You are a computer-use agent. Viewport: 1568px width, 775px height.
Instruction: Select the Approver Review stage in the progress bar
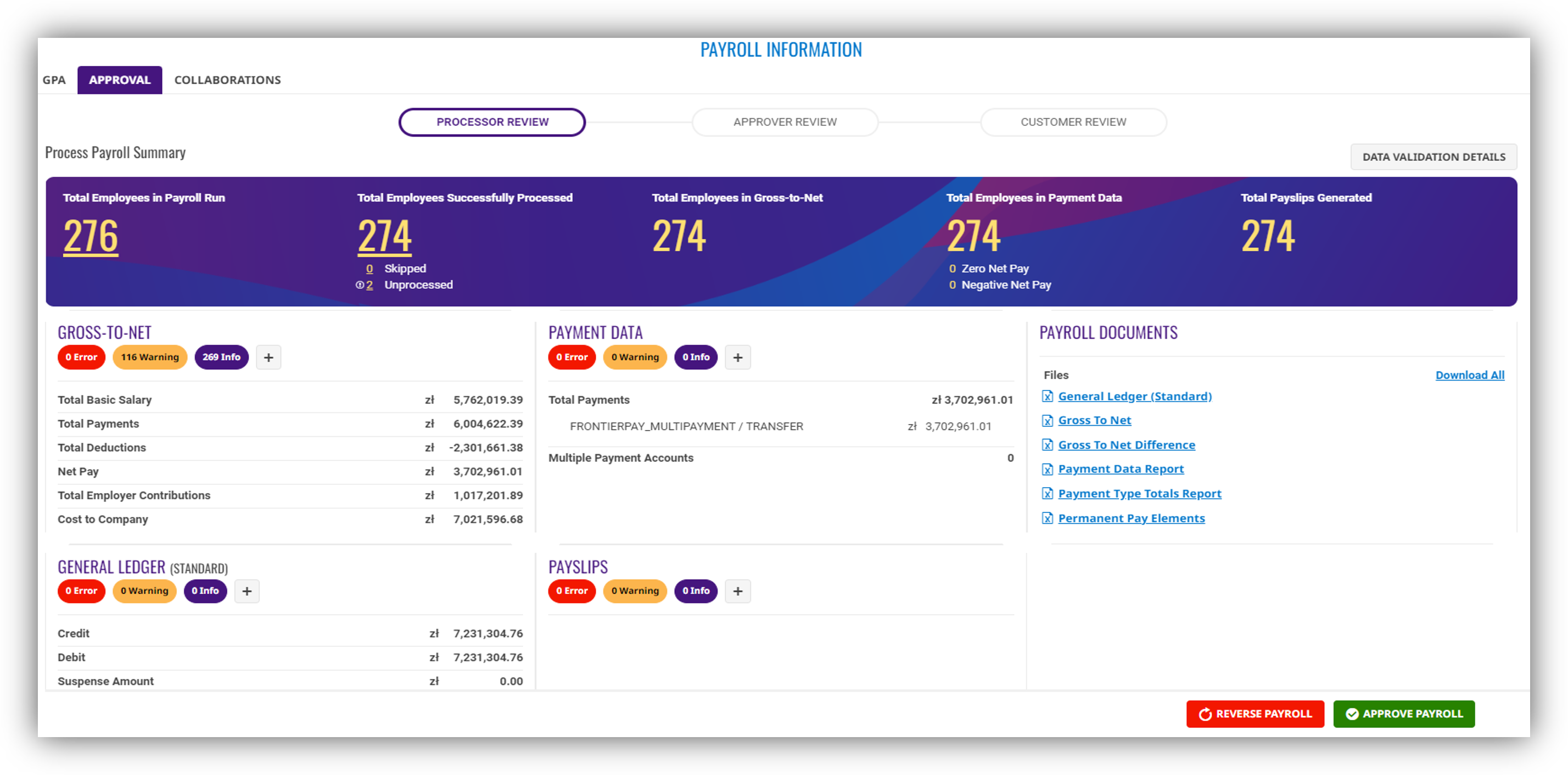click(x=785, y=122)
